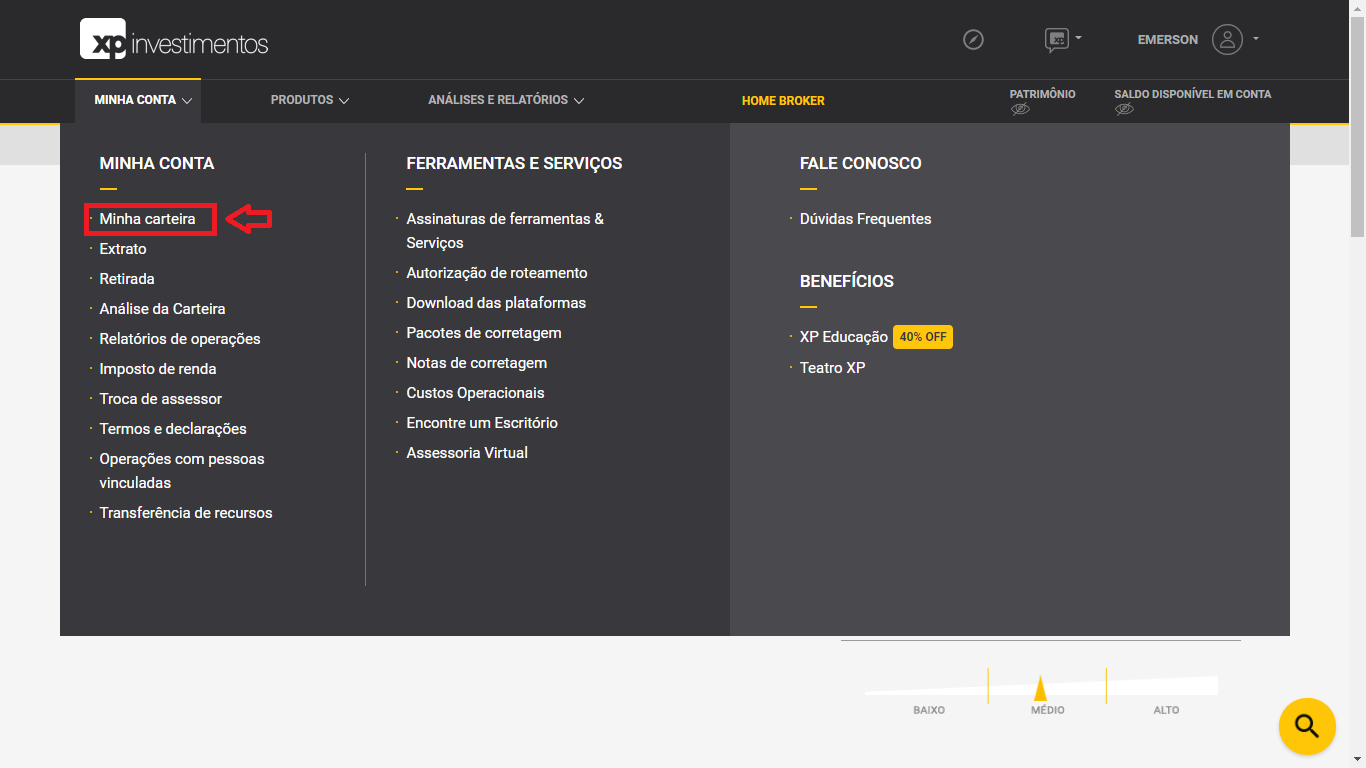The width and height of the screenshot is (1366, 768).
Task: Show hidden Patrimônio value eye icon
Action: [1020, 110]
